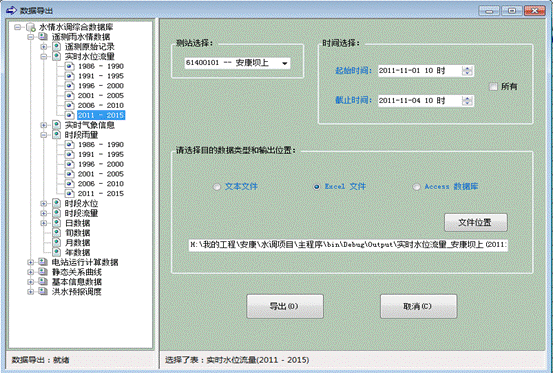This screenshot has width=553, height=373.
Task: Click the icon beside 基本信息数据
Action: point(43,282)
